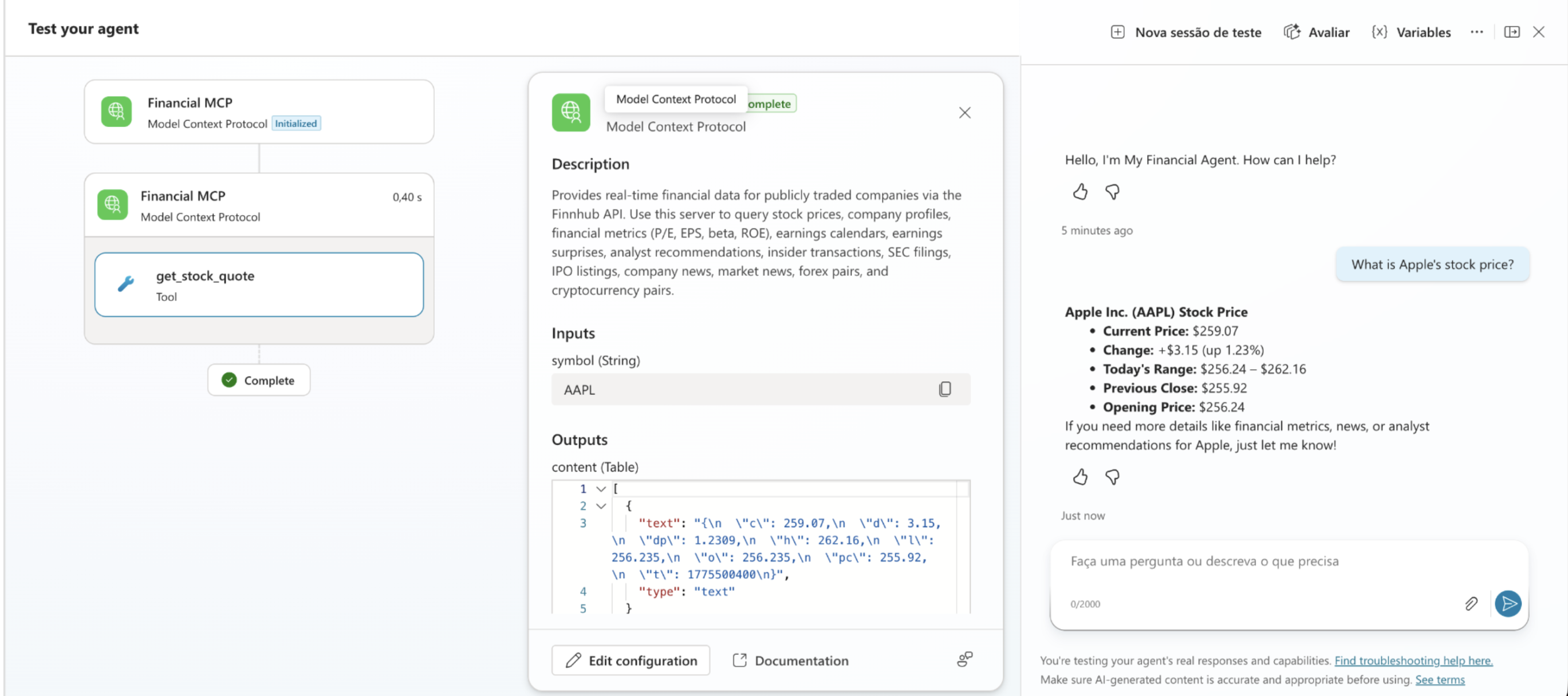The height and width of the screenshot is (696, 1568).
Task: Open the See terms link
Action: [1440, 679]
